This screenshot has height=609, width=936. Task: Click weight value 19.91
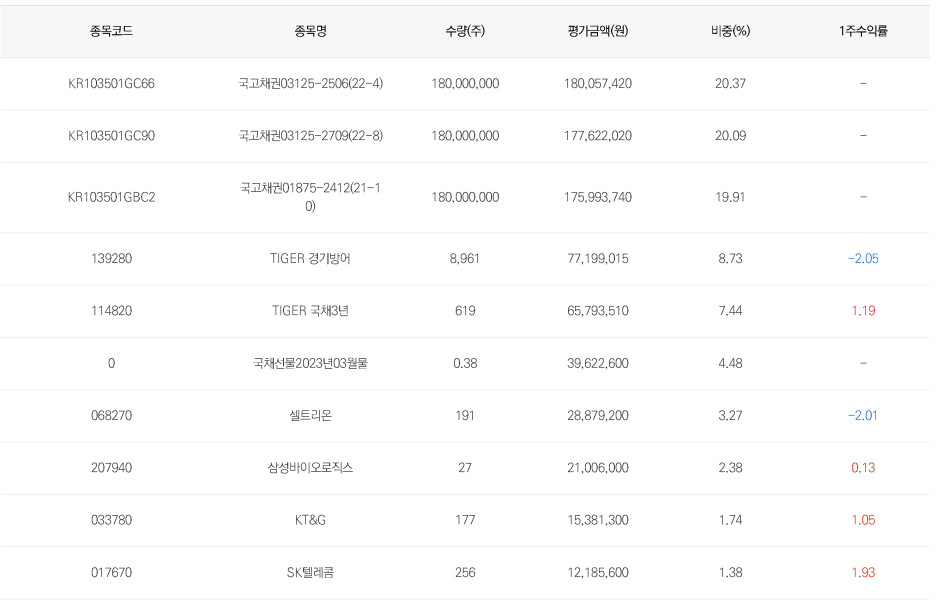730,198
